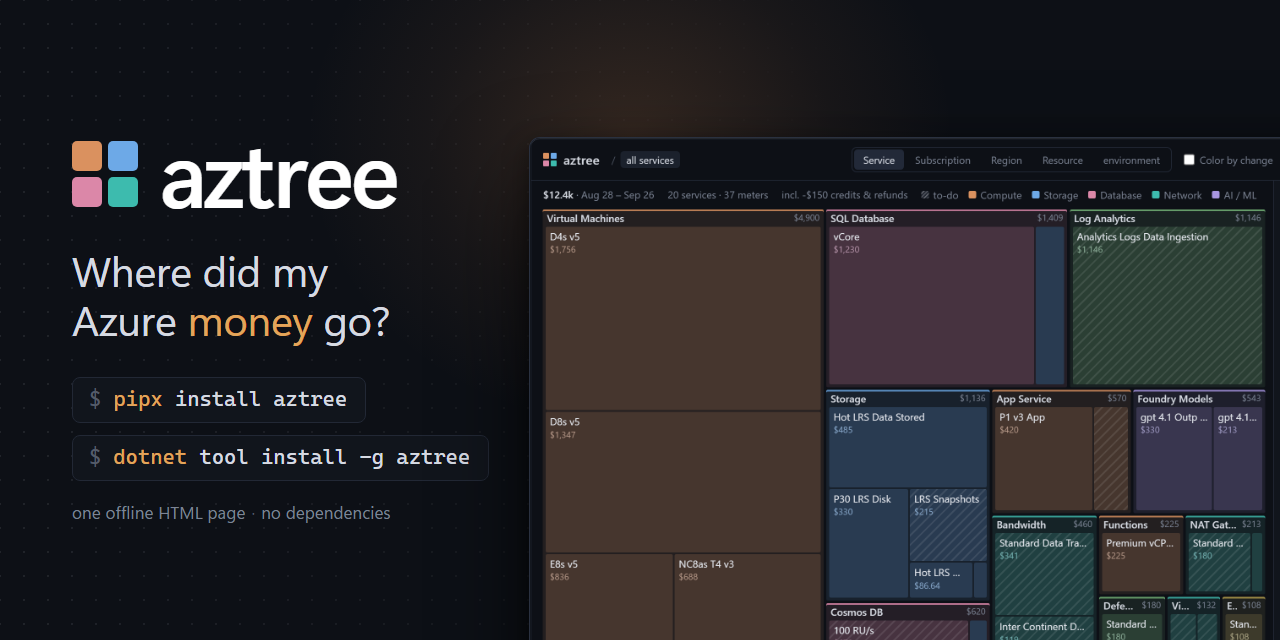
Task: Select Analytics Logs Data Ingestion tile
Action: point(1167,305)
